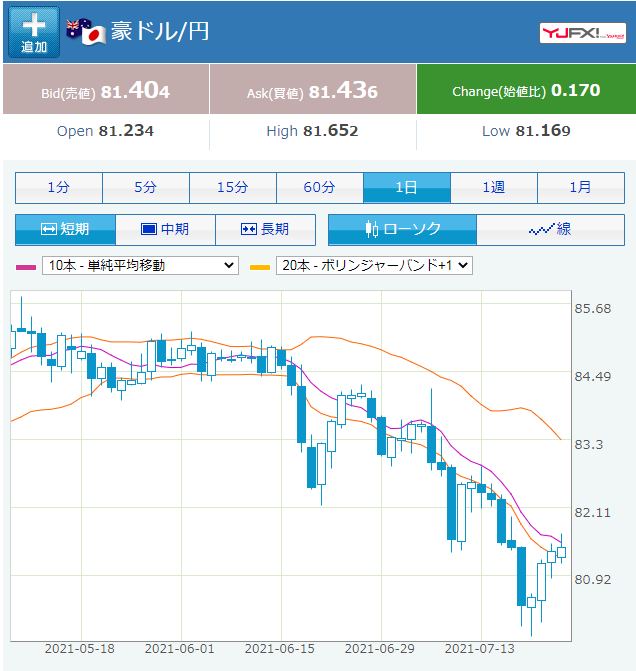Switch chart to 線 line style
The width and height of the screenshot is (636, 671).
(x=550, y=230)
